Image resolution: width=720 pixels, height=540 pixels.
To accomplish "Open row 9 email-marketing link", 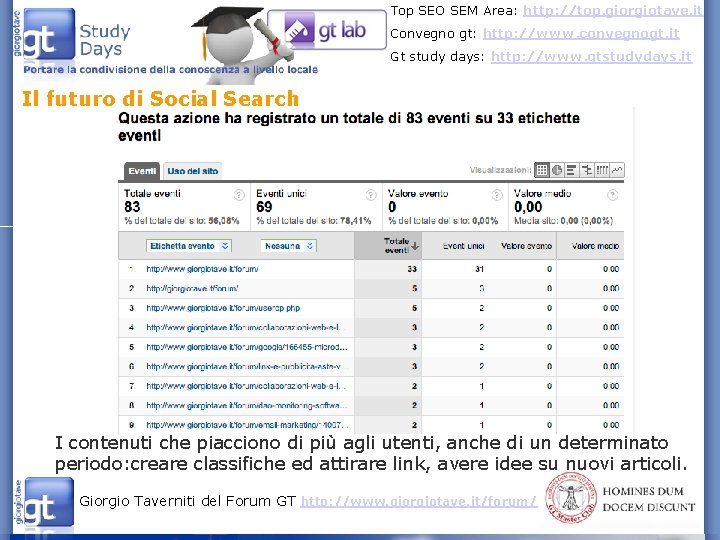I will (x=248, y=425).
